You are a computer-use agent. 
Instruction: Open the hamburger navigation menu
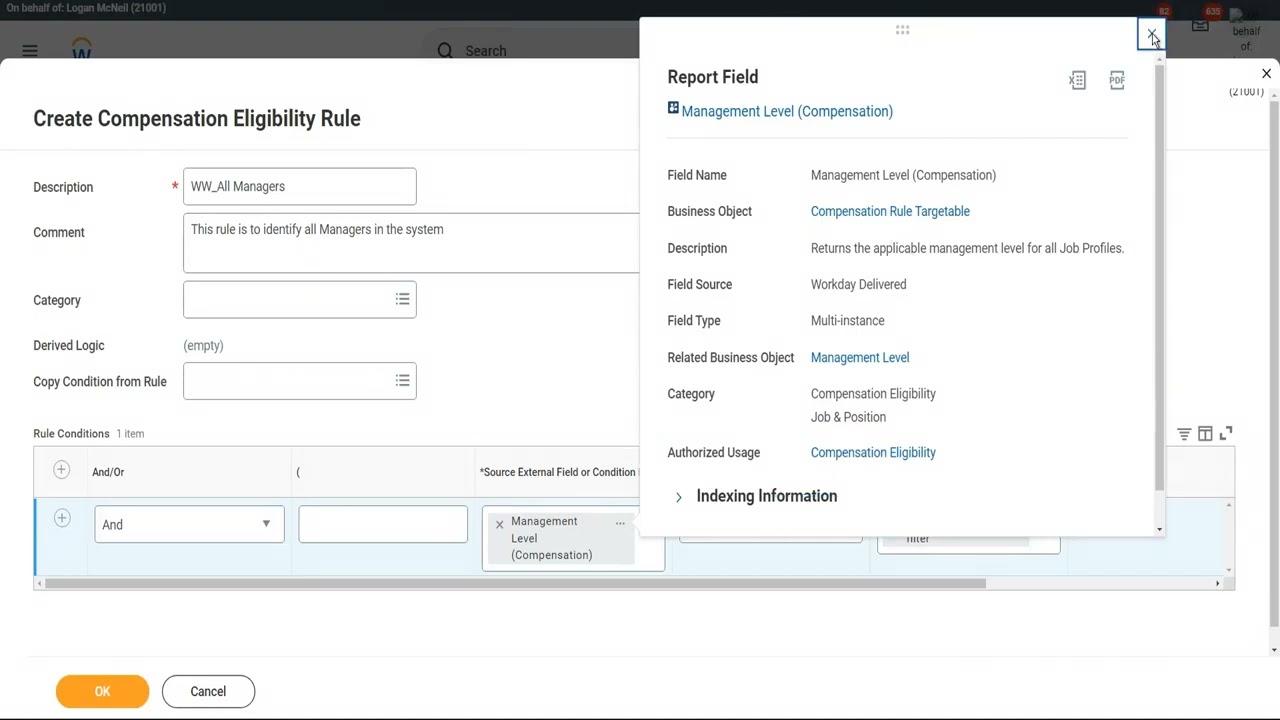coord(30,50)
